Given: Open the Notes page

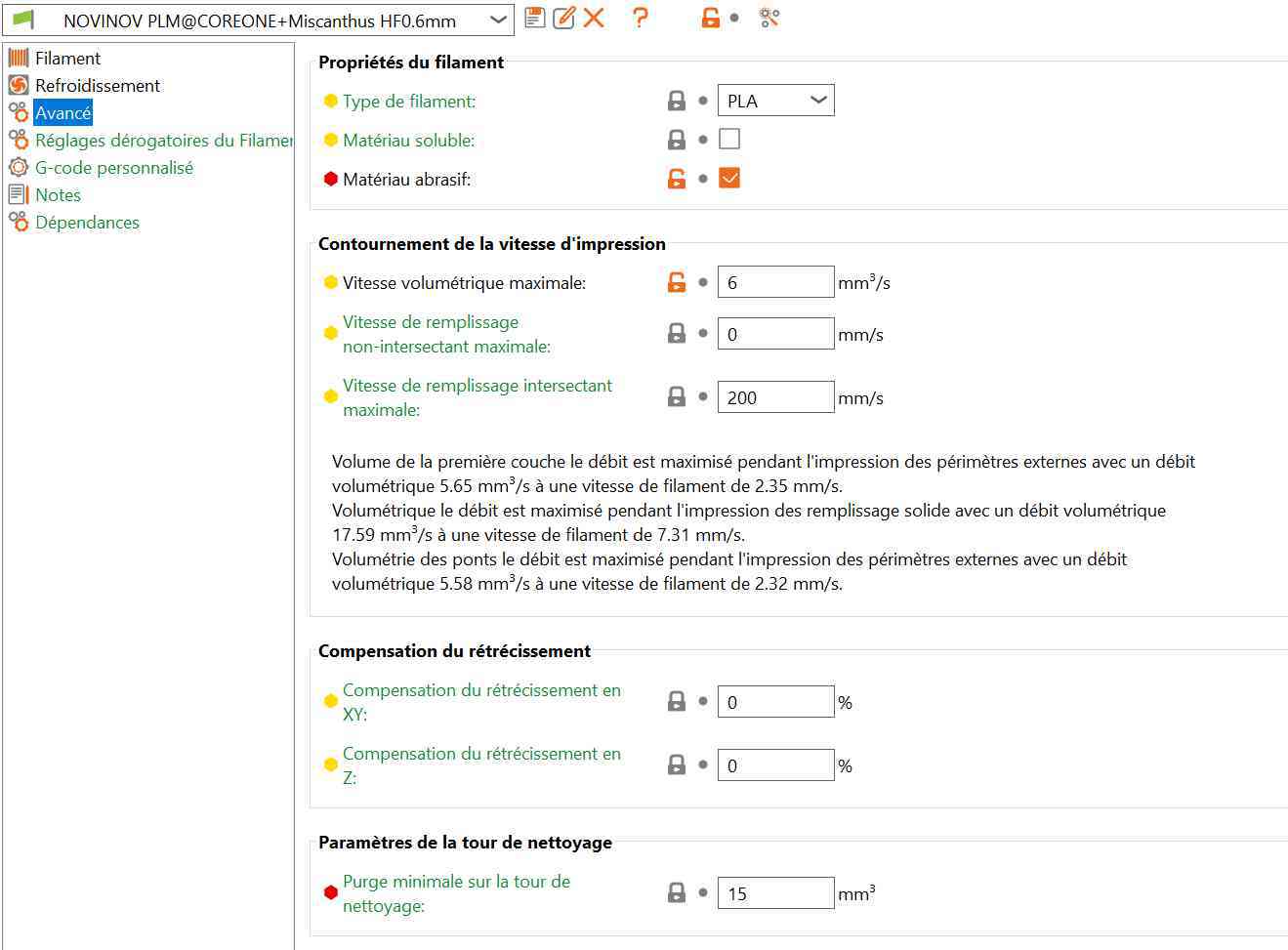Looking at the screenshot, I should 58,195.
